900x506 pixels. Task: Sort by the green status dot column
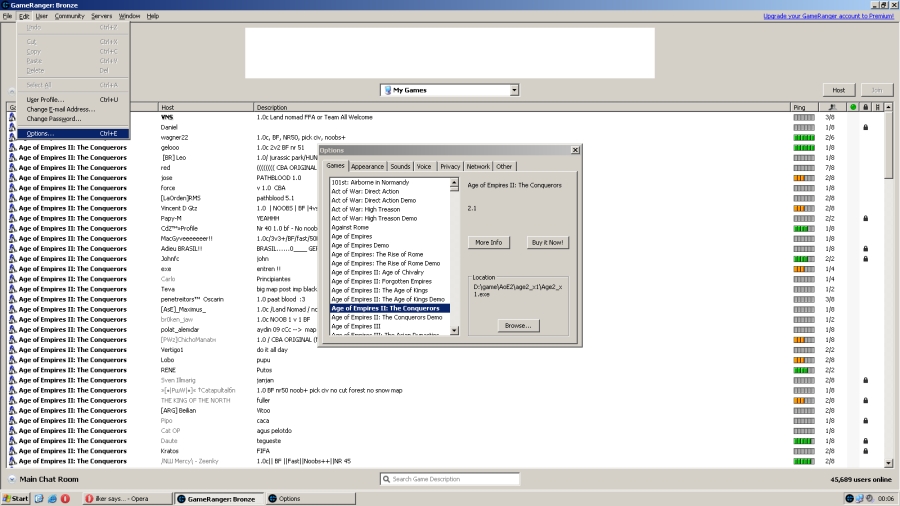click(853, 107)
